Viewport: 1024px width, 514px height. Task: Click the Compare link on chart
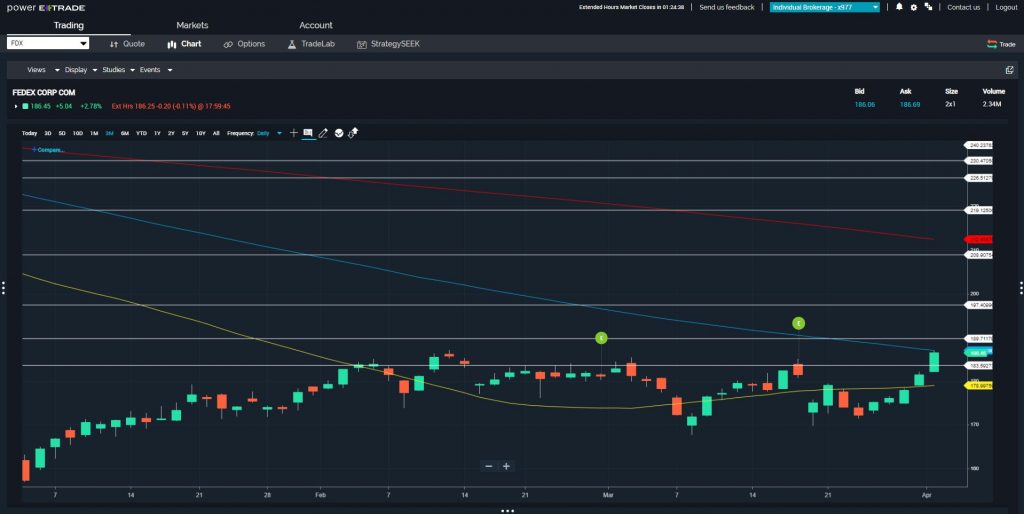pos(48,150)
